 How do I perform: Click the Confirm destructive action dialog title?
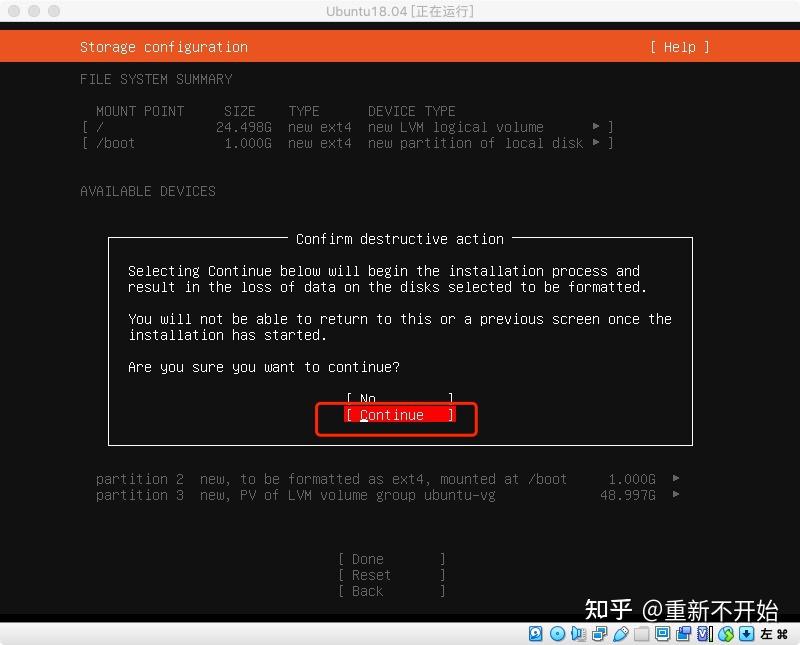tap(400, 239)
